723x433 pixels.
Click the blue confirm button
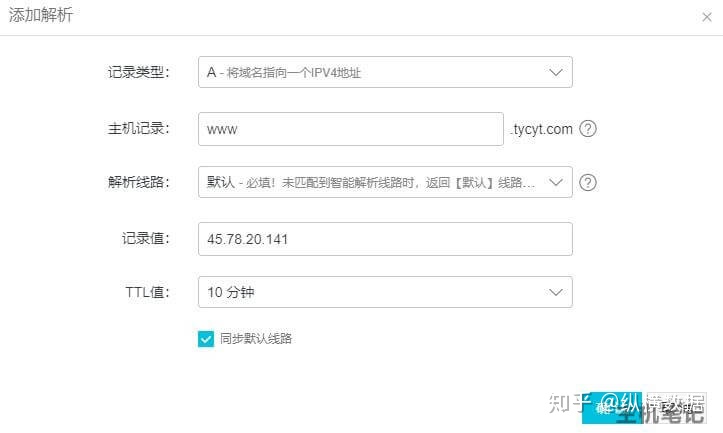coord(611,408)
